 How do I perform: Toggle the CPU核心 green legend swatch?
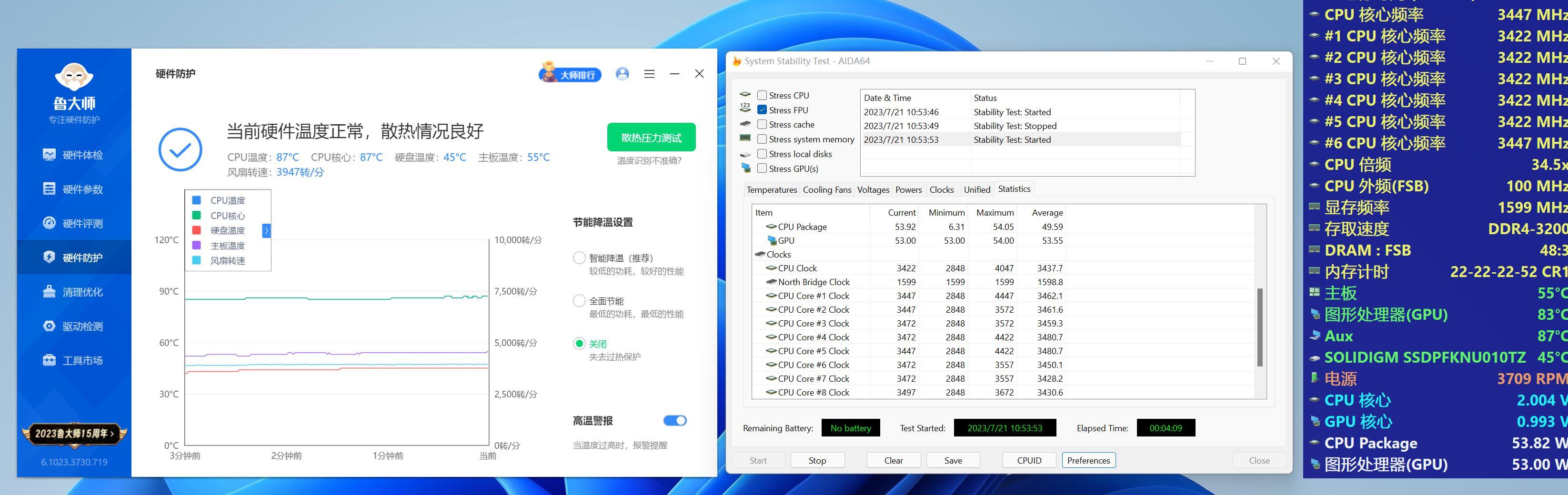(x=196, y=215)
